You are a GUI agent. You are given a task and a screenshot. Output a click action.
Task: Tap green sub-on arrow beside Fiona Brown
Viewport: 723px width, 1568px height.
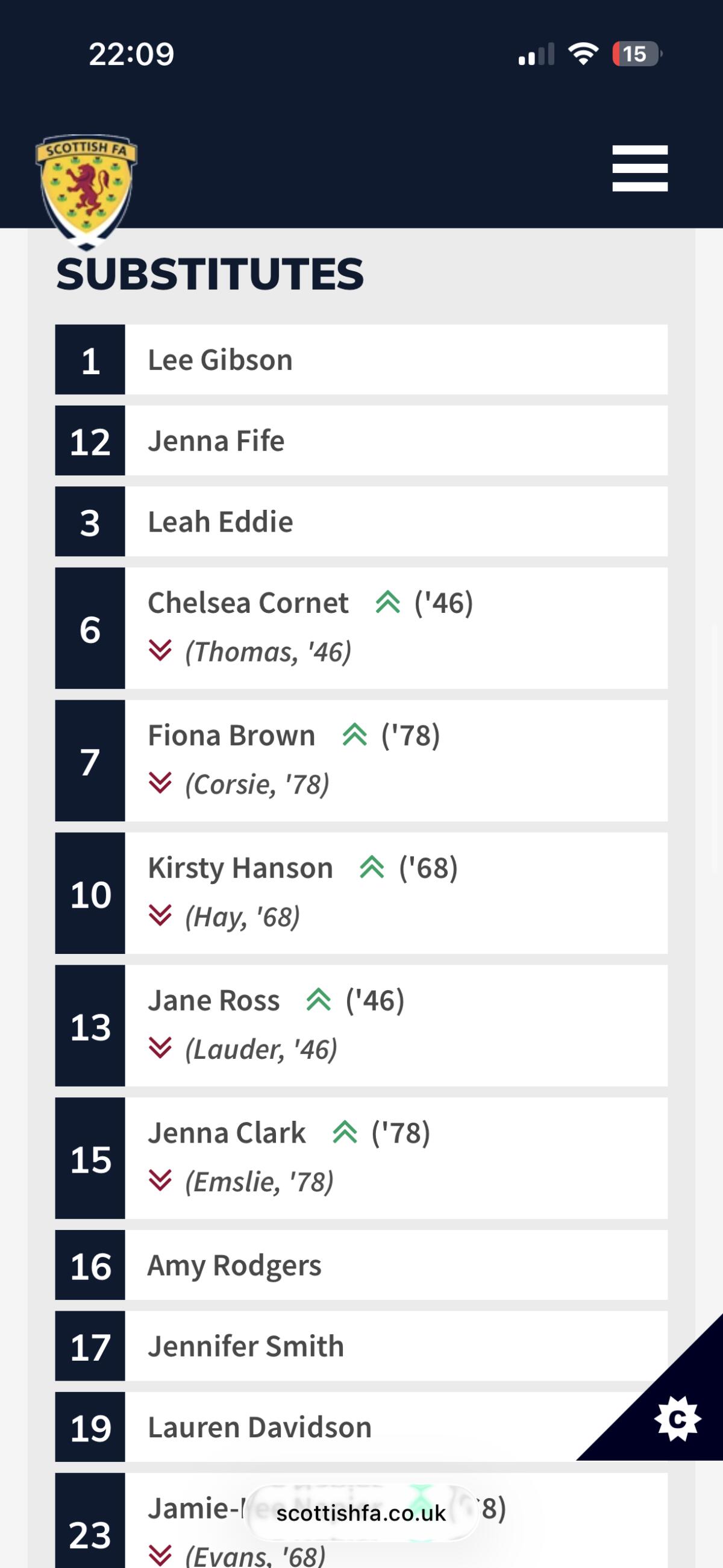355,735
